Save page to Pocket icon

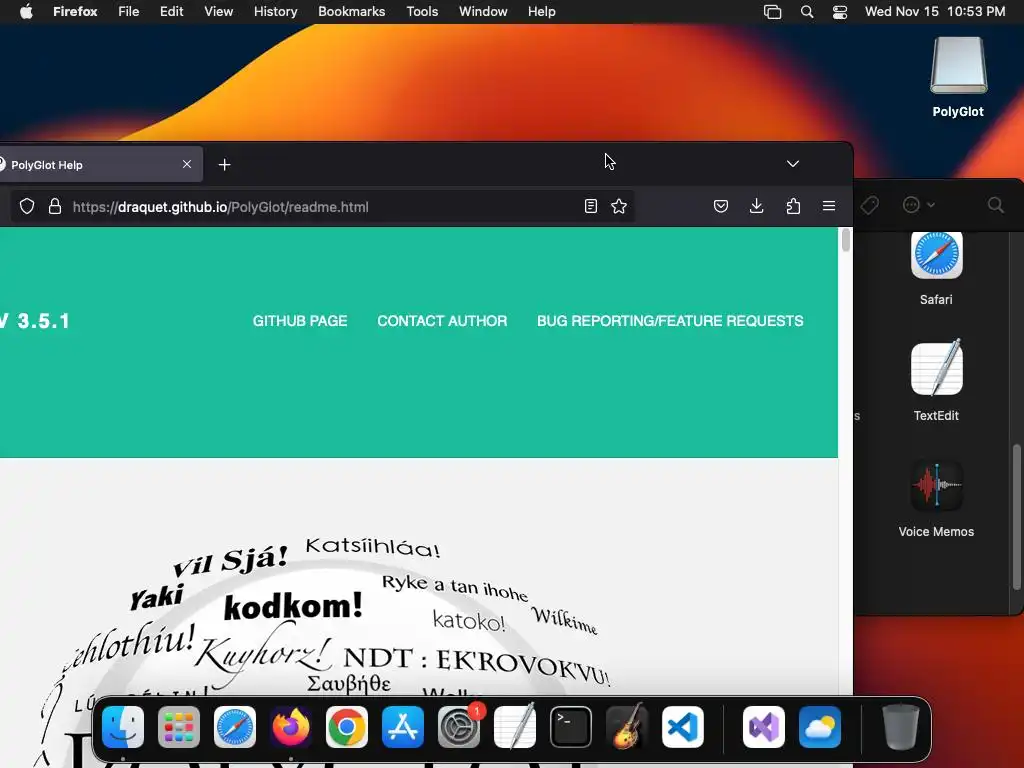click(721, 206)
